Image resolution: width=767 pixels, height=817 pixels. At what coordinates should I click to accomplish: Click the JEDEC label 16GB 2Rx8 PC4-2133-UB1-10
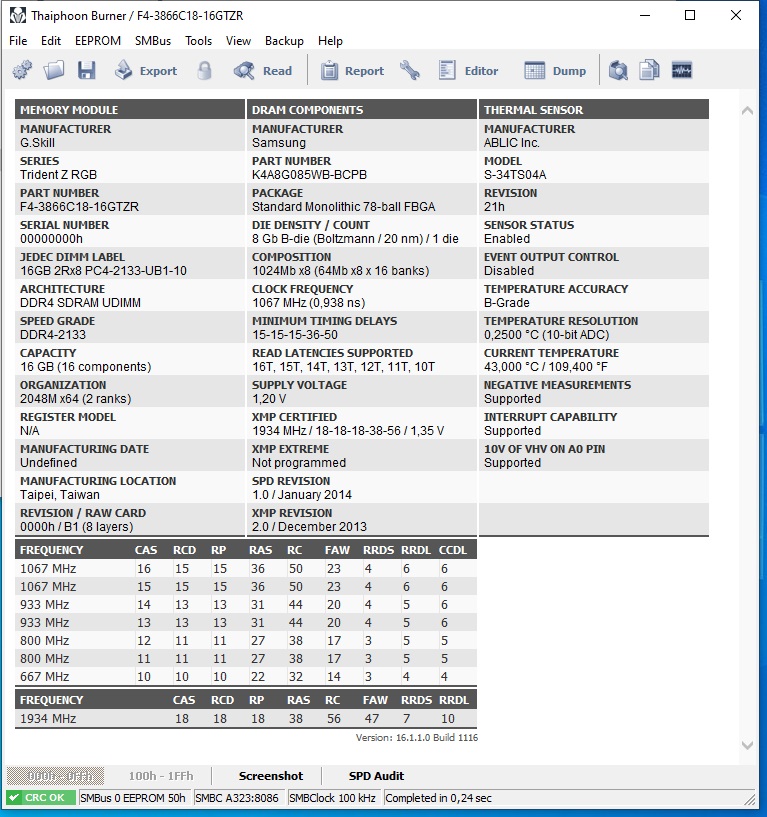pyautogui.click(x=103, y=271)
